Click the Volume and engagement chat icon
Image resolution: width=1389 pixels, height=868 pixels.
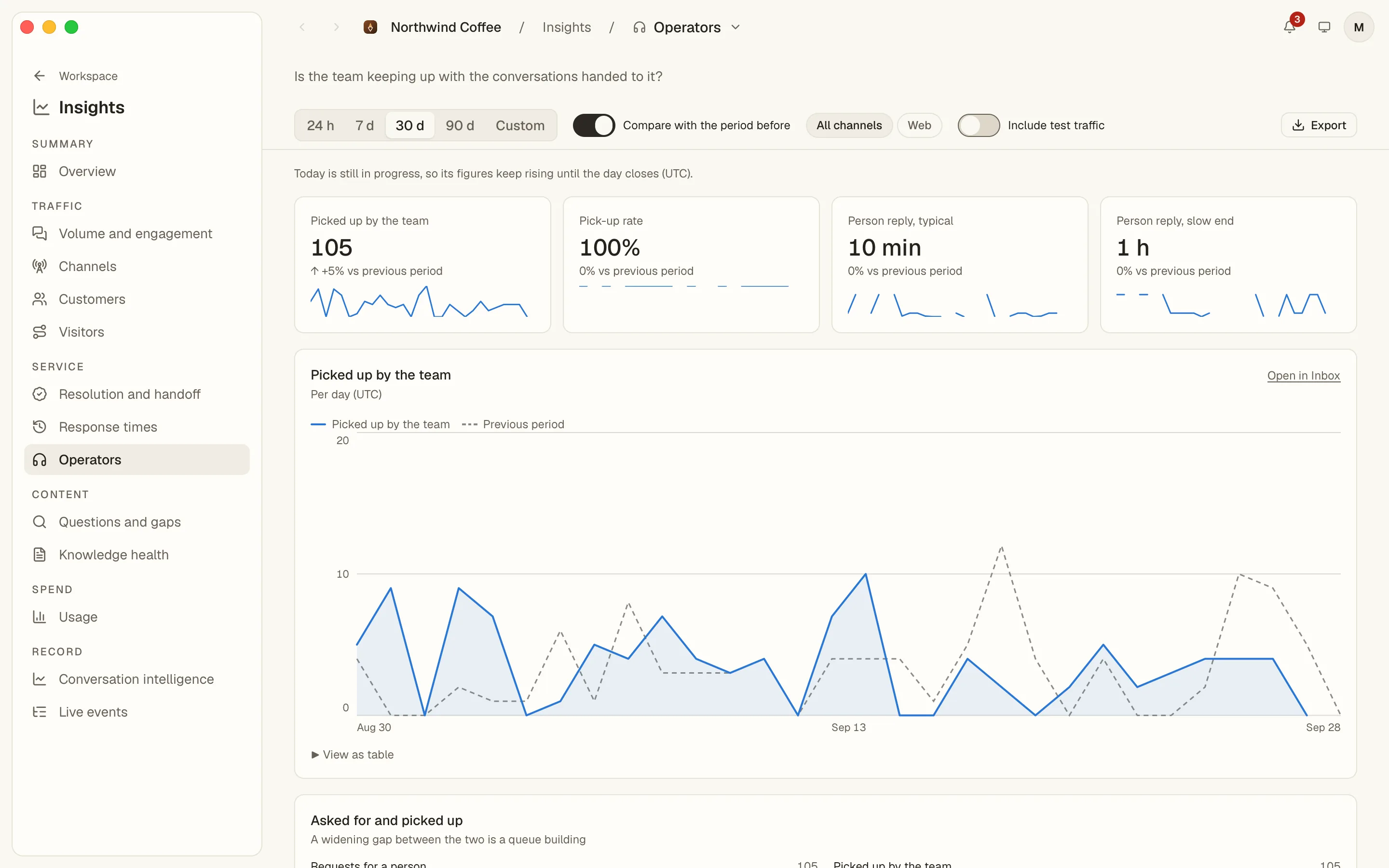40,233
